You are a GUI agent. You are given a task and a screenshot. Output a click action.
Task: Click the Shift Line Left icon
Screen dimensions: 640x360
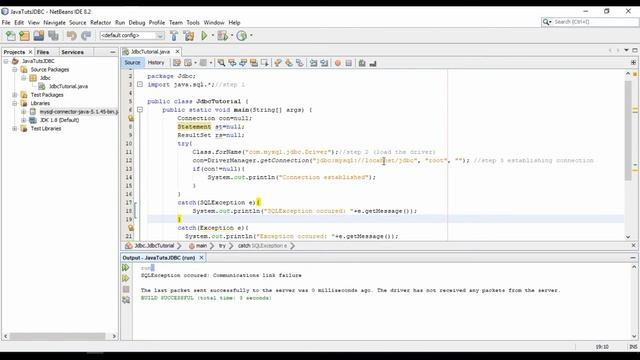click(x=313, y=63)
